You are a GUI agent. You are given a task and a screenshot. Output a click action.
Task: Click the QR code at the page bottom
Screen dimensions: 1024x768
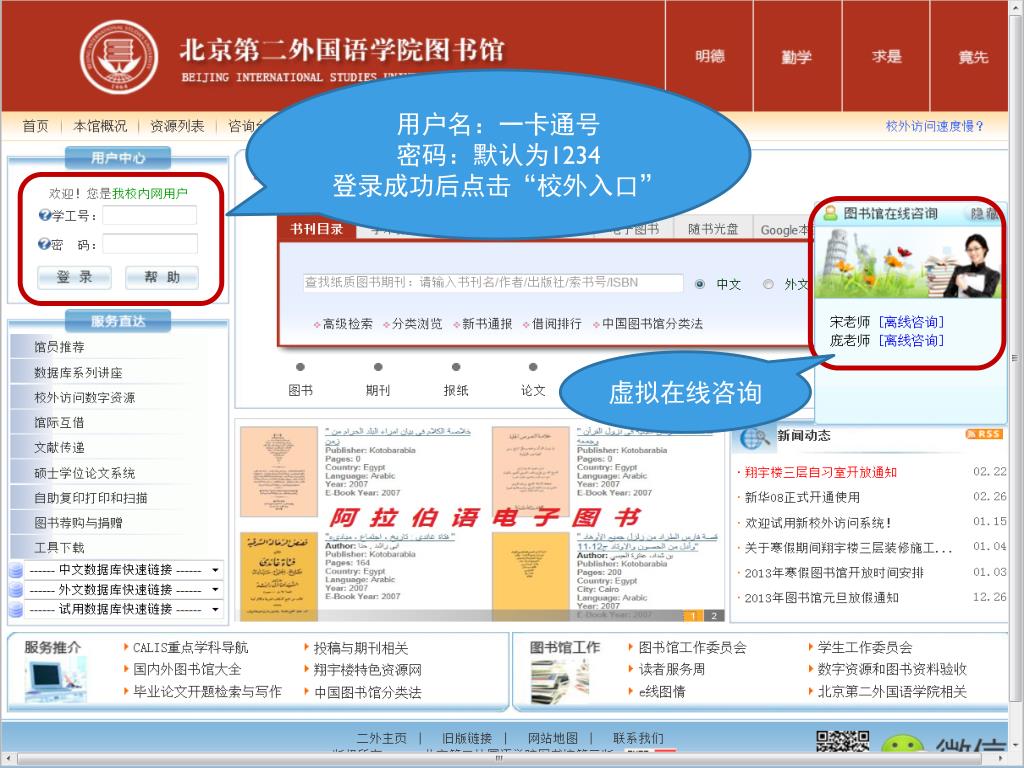tap(842, 742)
